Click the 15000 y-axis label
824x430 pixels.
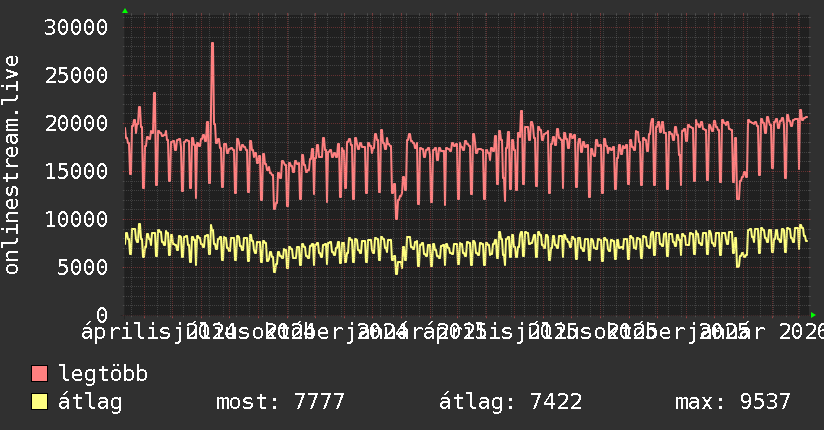click(x=76, y=171)
